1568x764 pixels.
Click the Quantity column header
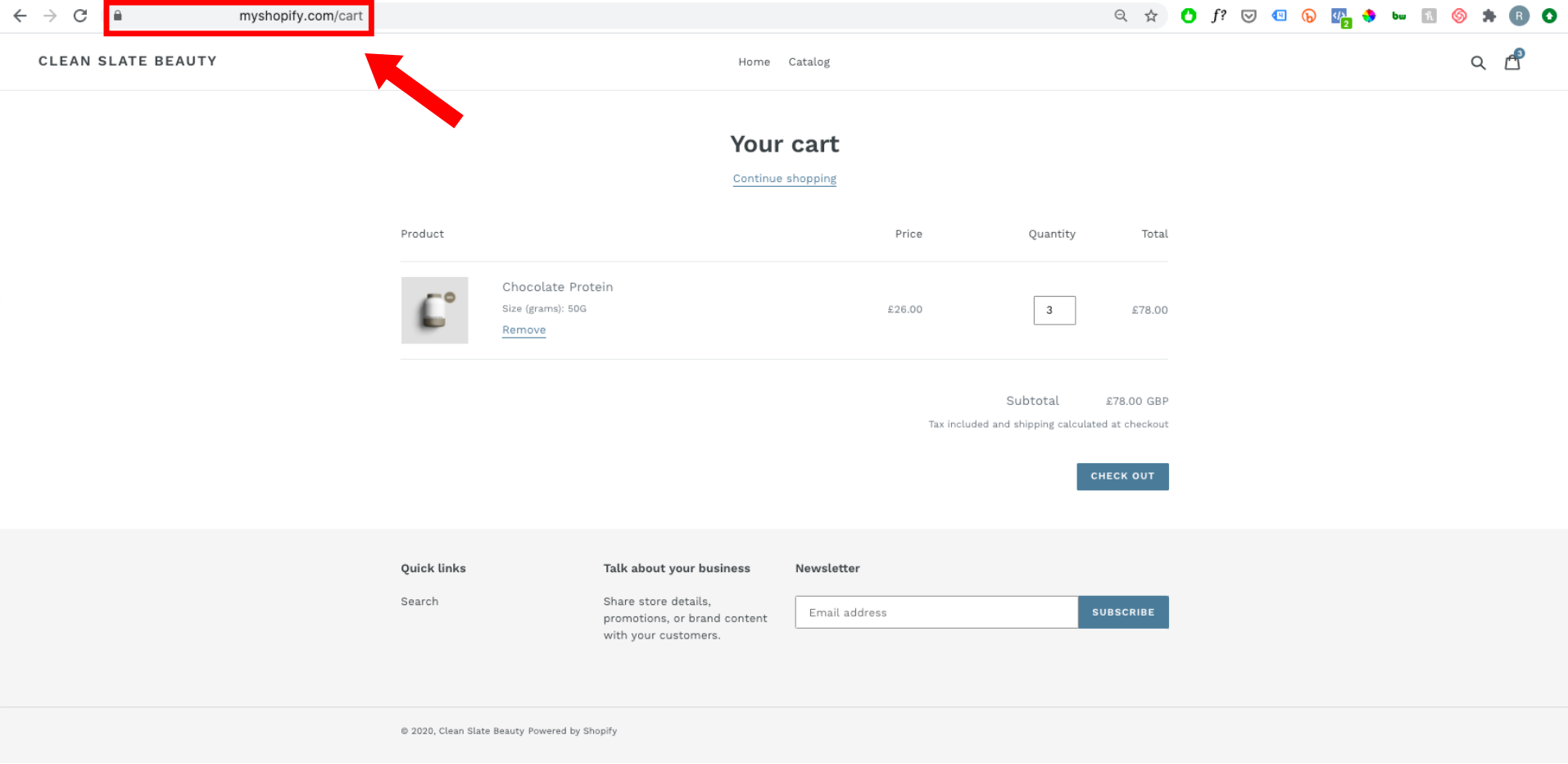(1052, 234)
